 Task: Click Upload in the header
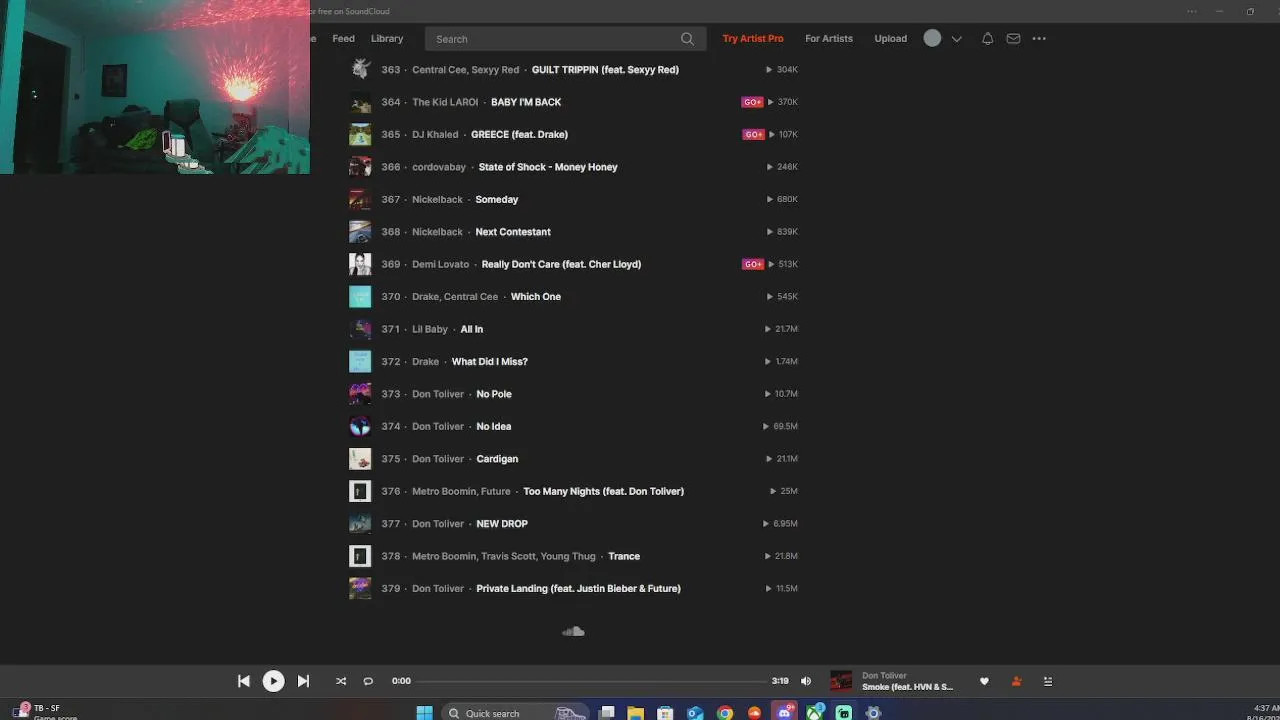pyautogui.click(x=890, y=39)
